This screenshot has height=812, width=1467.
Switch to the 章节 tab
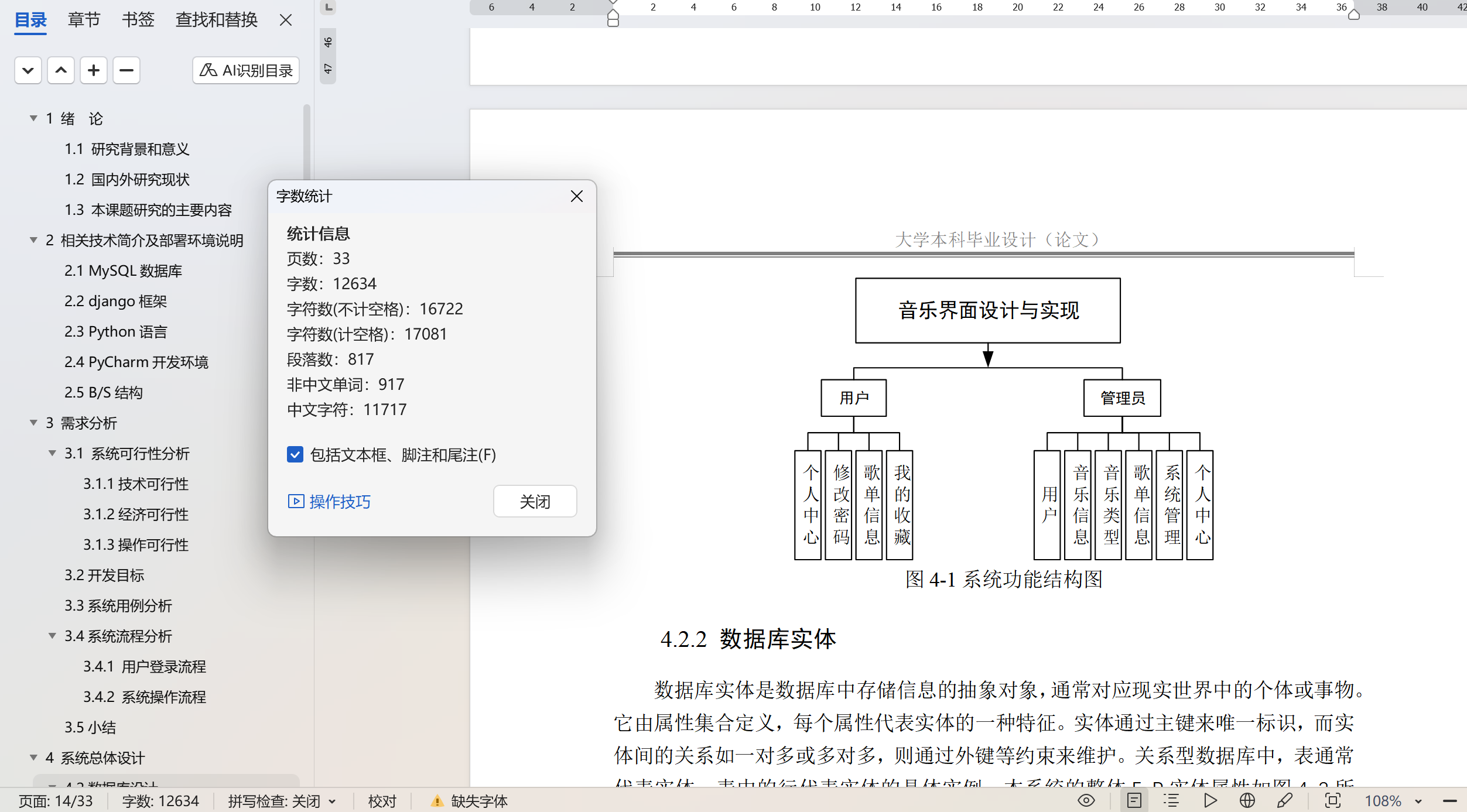(x=84, y=20)
